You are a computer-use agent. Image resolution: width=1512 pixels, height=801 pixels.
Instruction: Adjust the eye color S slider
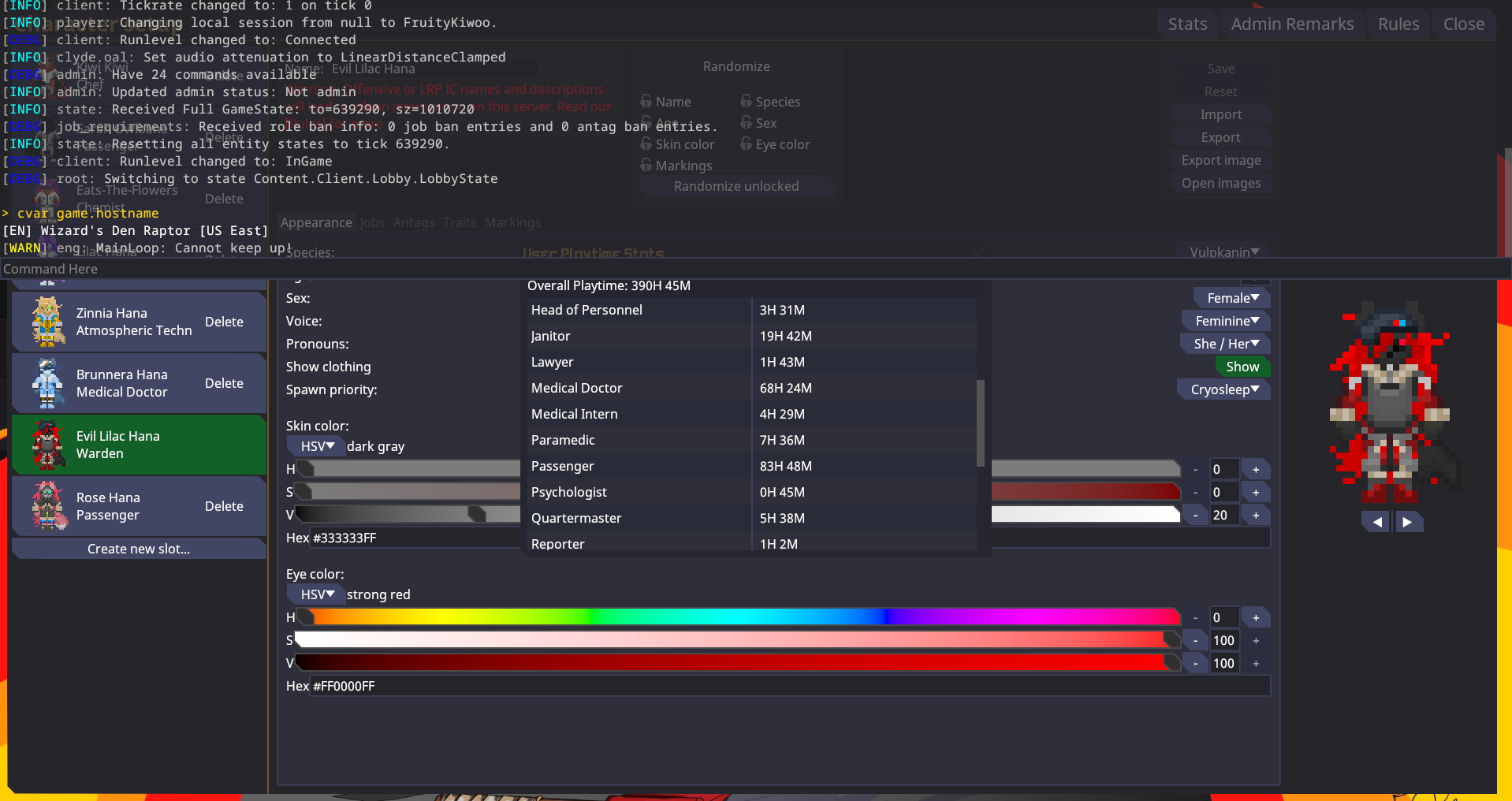[x=739, y=640]
